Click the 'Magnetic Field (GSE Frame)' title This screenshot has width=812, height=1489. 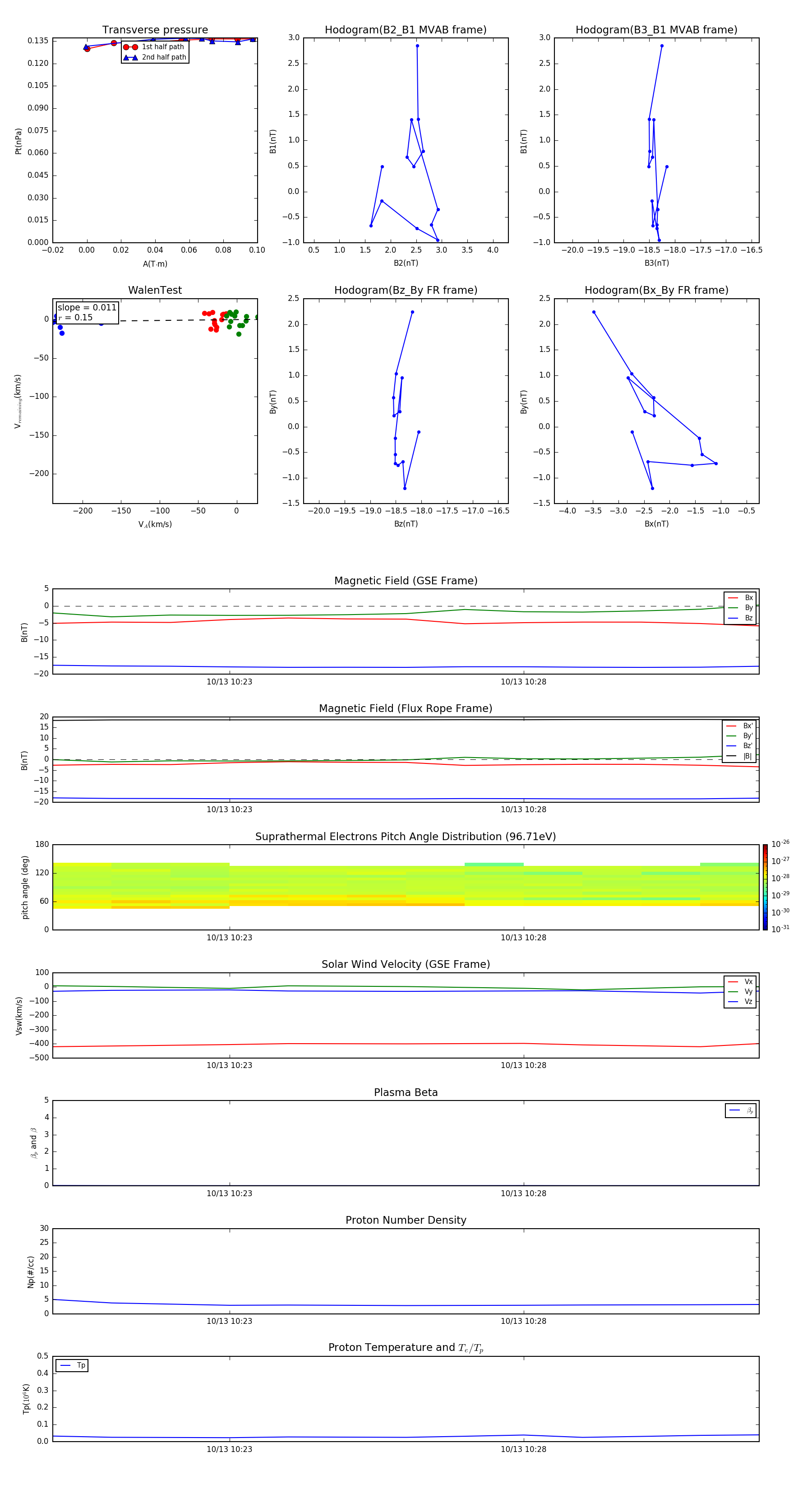click(406, 581)
